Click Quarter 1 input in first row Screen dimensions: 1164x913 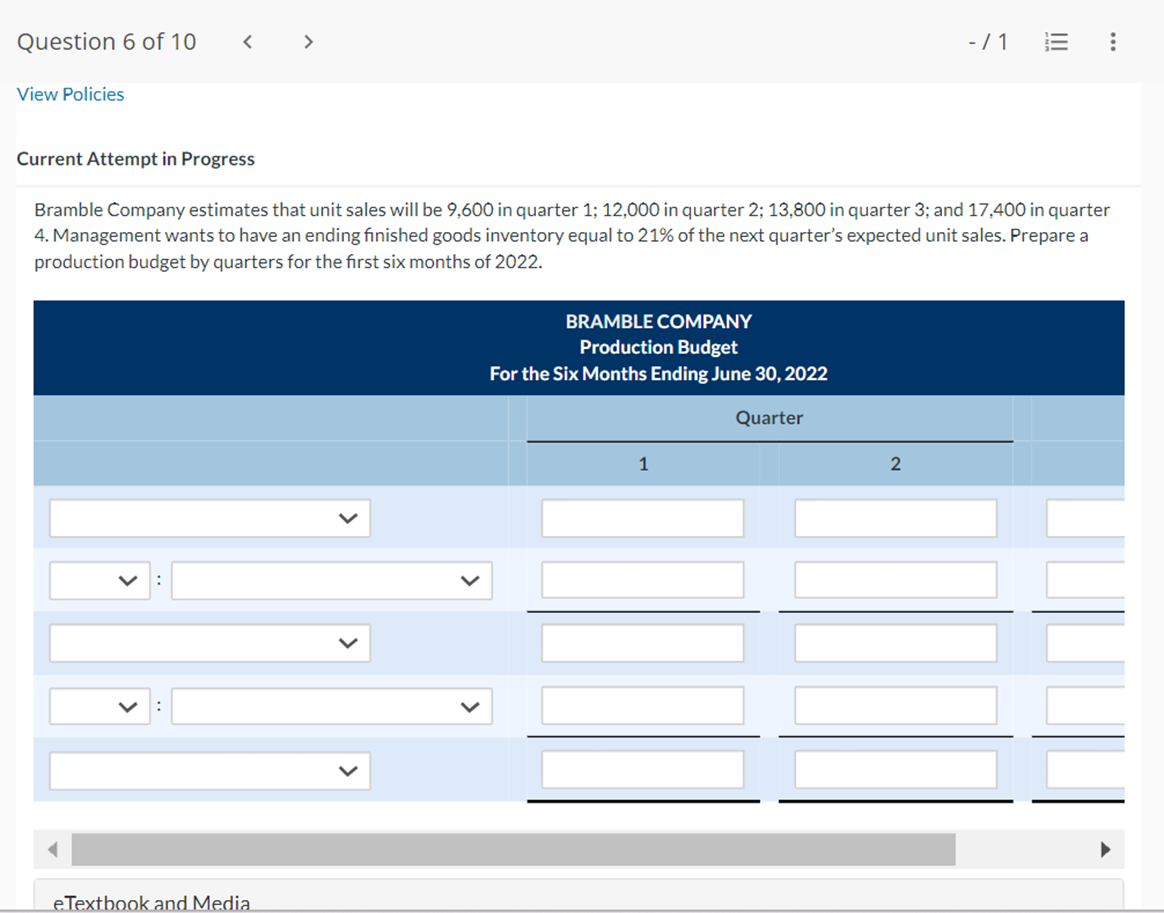click(643, 518)
